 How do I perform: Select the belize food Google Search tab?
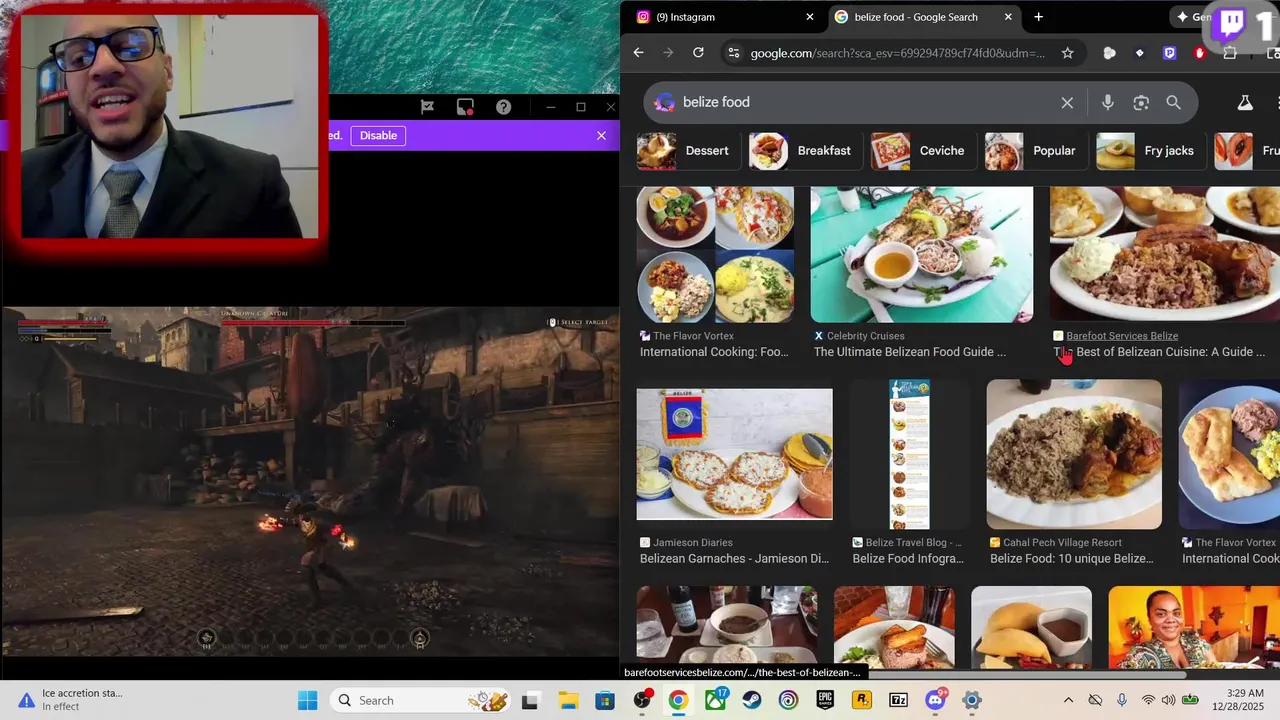(924, 17)
